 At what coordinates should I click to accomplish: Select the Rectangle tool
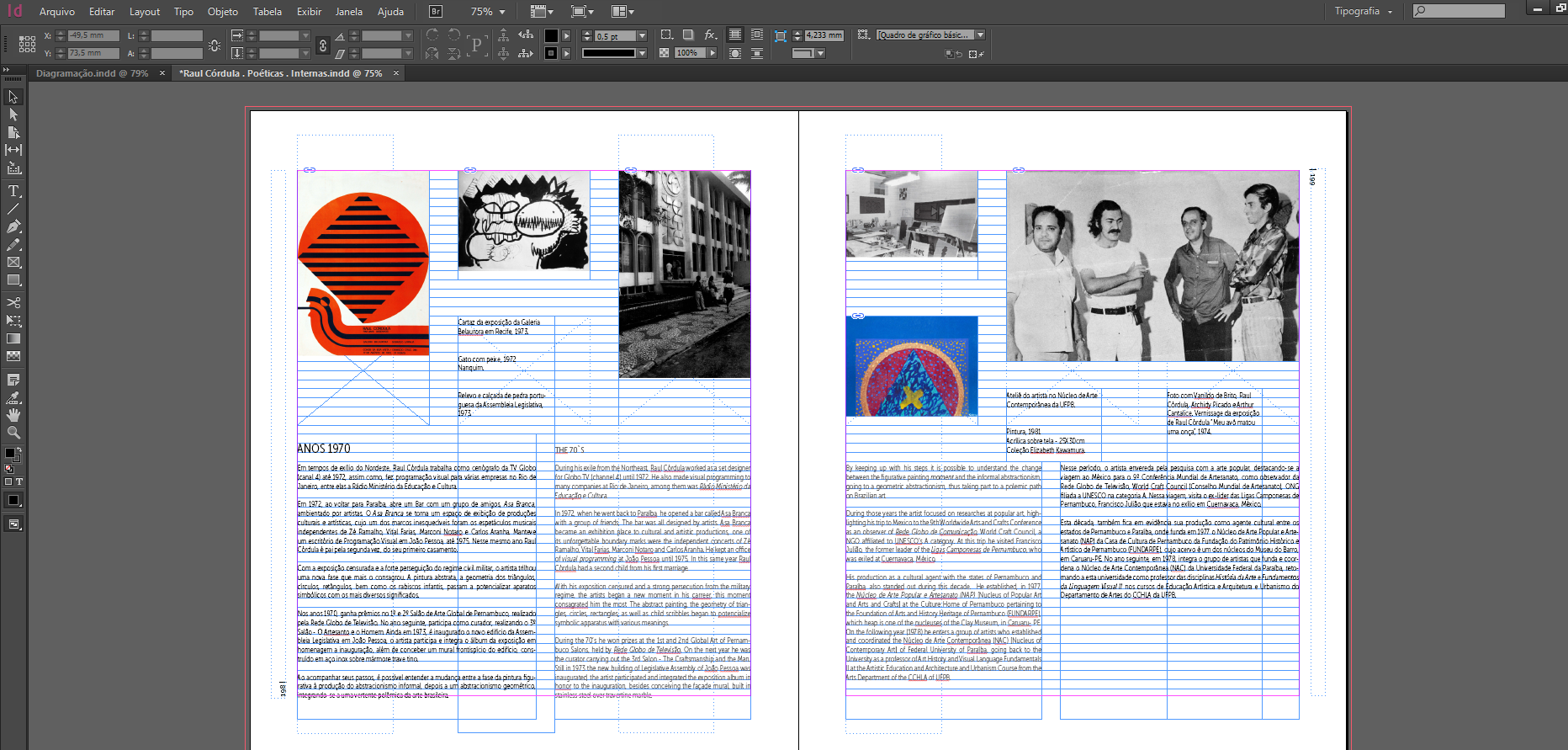pos(13,280)
